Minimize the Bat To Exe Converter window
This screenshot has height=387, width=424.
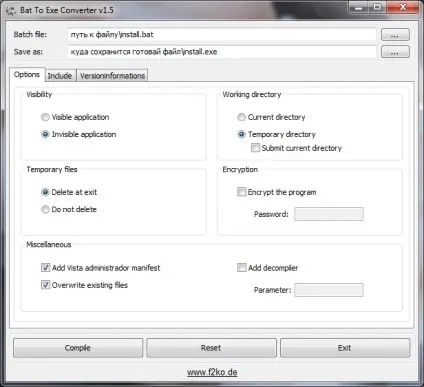(x=359, y=7)
